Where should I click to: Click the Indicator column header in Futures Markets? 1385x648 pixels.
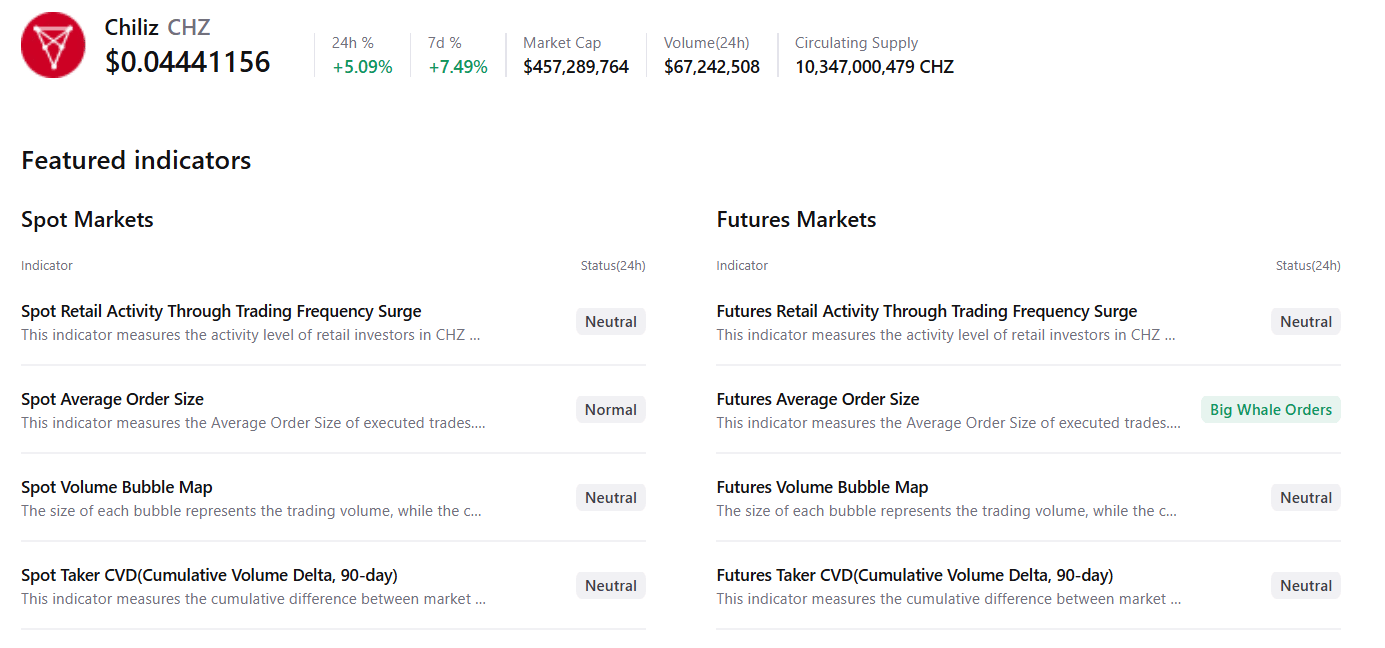coord(742,266)
